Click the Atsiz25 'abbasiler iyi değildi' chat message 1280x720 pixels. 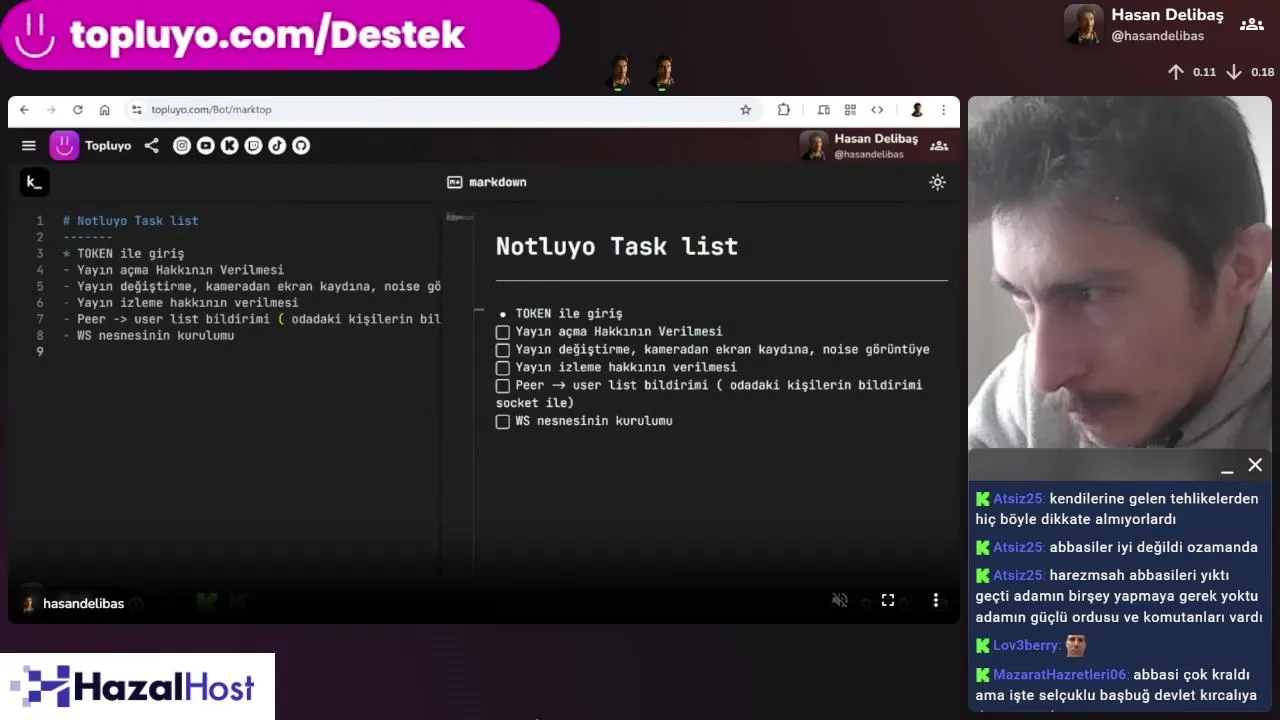[x=1117, y=548]
